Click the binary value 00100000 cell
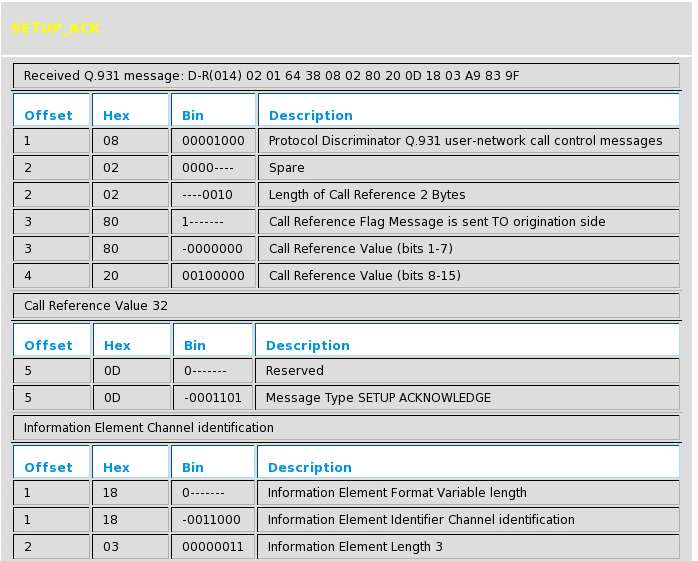Viewport: 698px width, 561px height. (213, 276)
